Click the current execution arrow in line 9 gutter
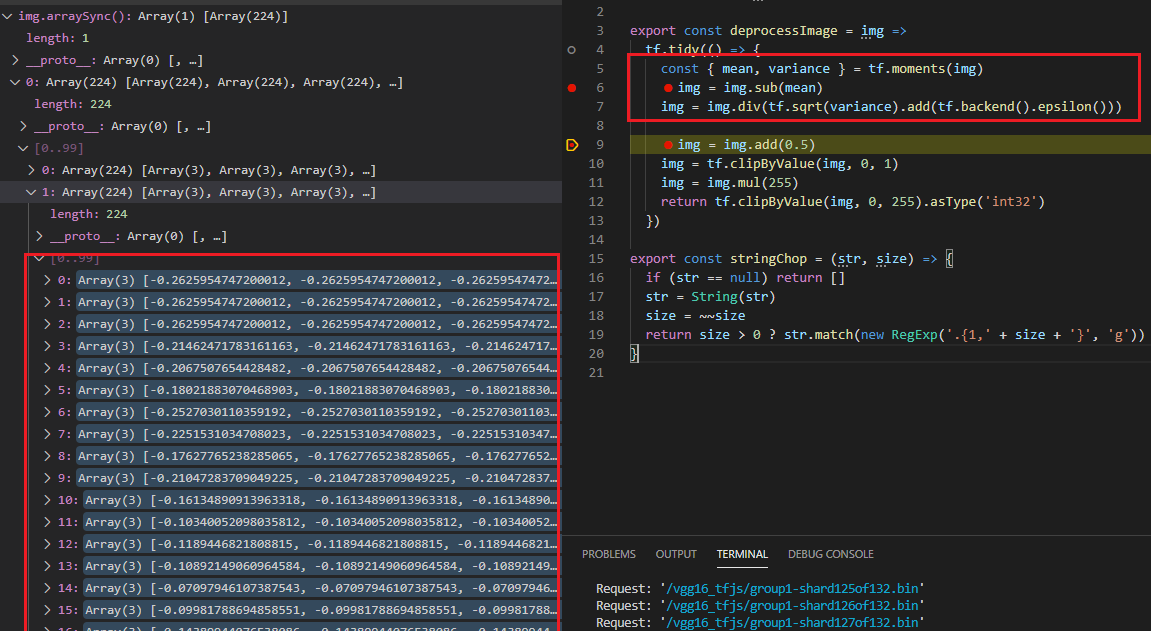Image resolution: width=1151 pixels, height=631 pixels. [573, 145]
